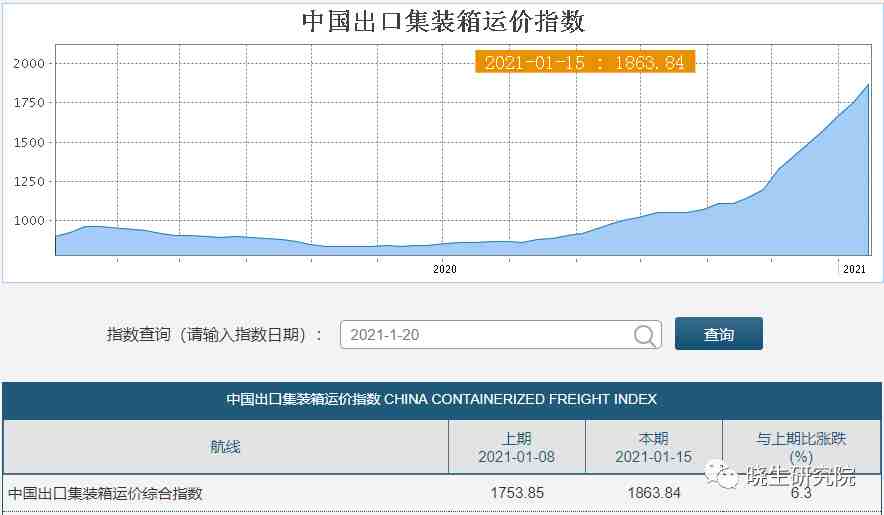Viewport: 884px width, 515px height.
Task: Click the 上期 2021-01-08 column header
Action: (517, 447)
